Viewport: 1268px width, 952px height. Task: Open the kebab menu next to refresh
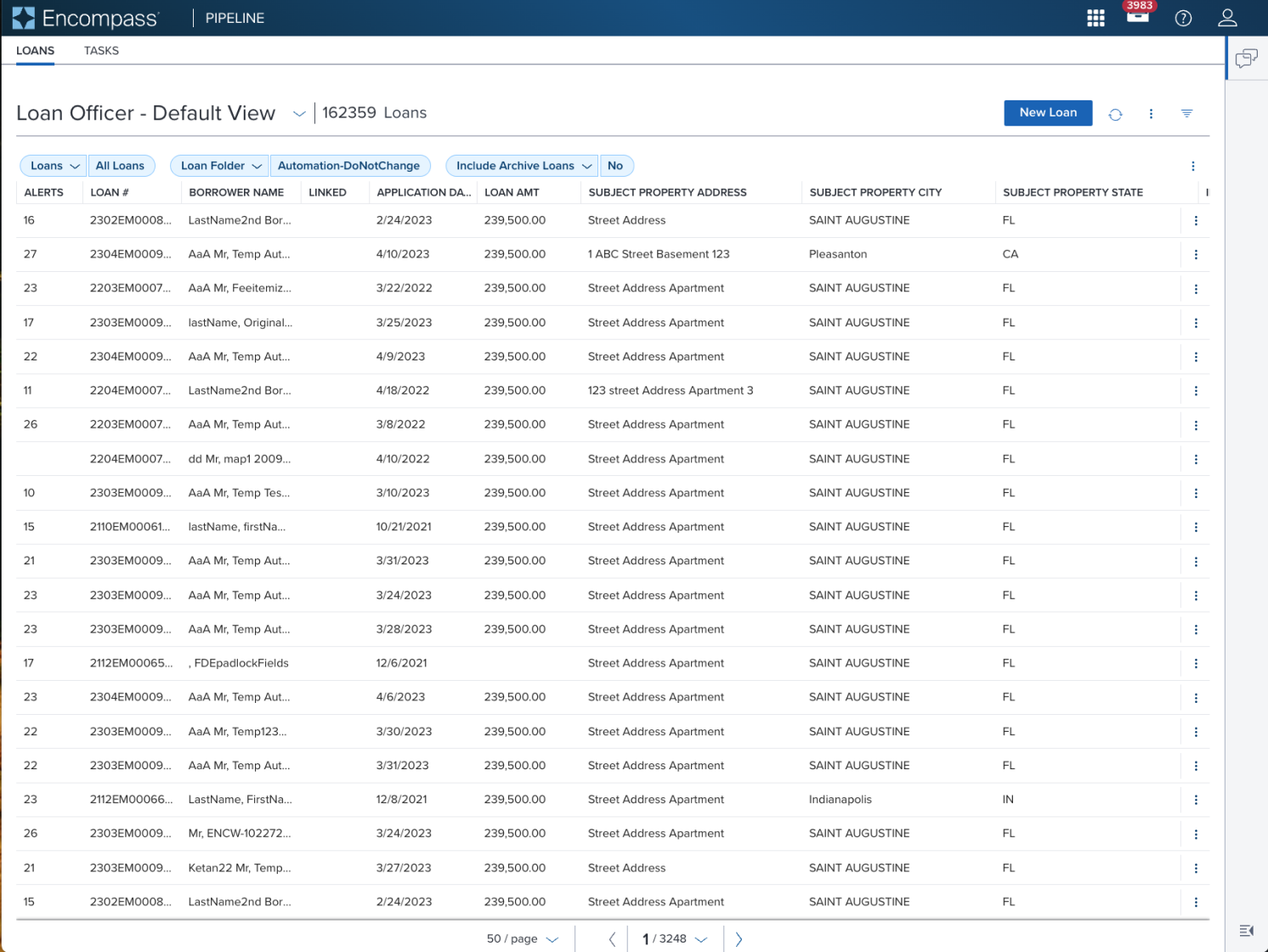1151,114
